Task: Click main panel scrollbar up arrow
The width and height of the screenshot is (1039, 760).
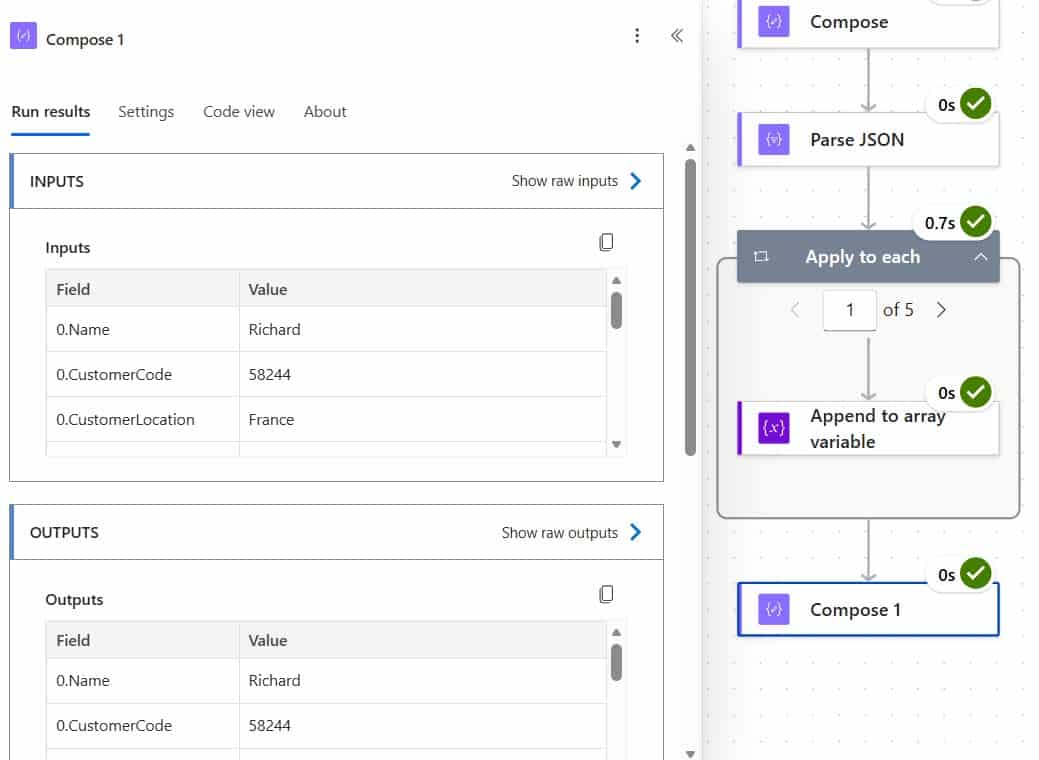Action: (690, 148)
